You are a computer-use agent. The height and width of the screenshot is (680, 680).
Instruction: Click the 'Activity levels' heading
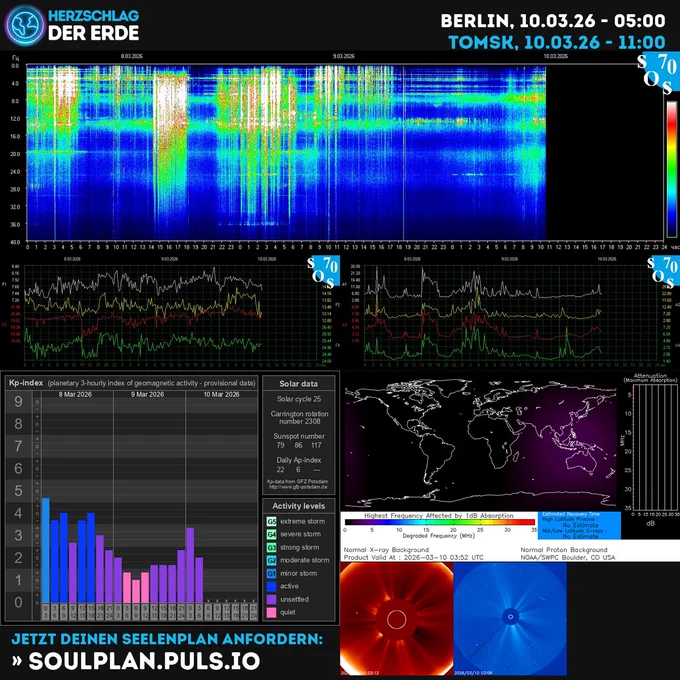(x=298, y=506)
